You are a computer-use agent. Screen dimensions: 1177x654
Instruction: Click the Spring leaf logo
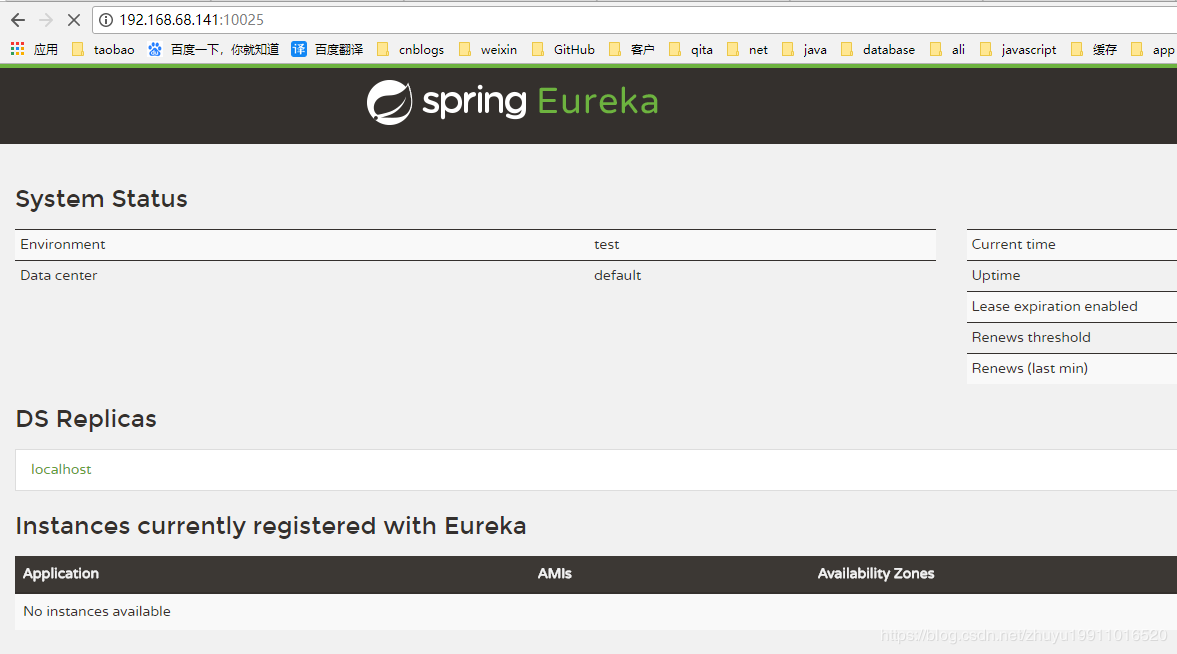click(390, 102)
